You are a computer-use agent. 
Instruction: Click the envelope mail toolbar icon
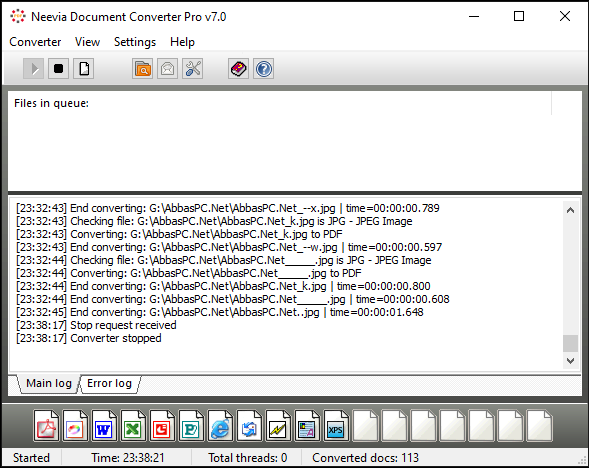(x=168, y=69)
